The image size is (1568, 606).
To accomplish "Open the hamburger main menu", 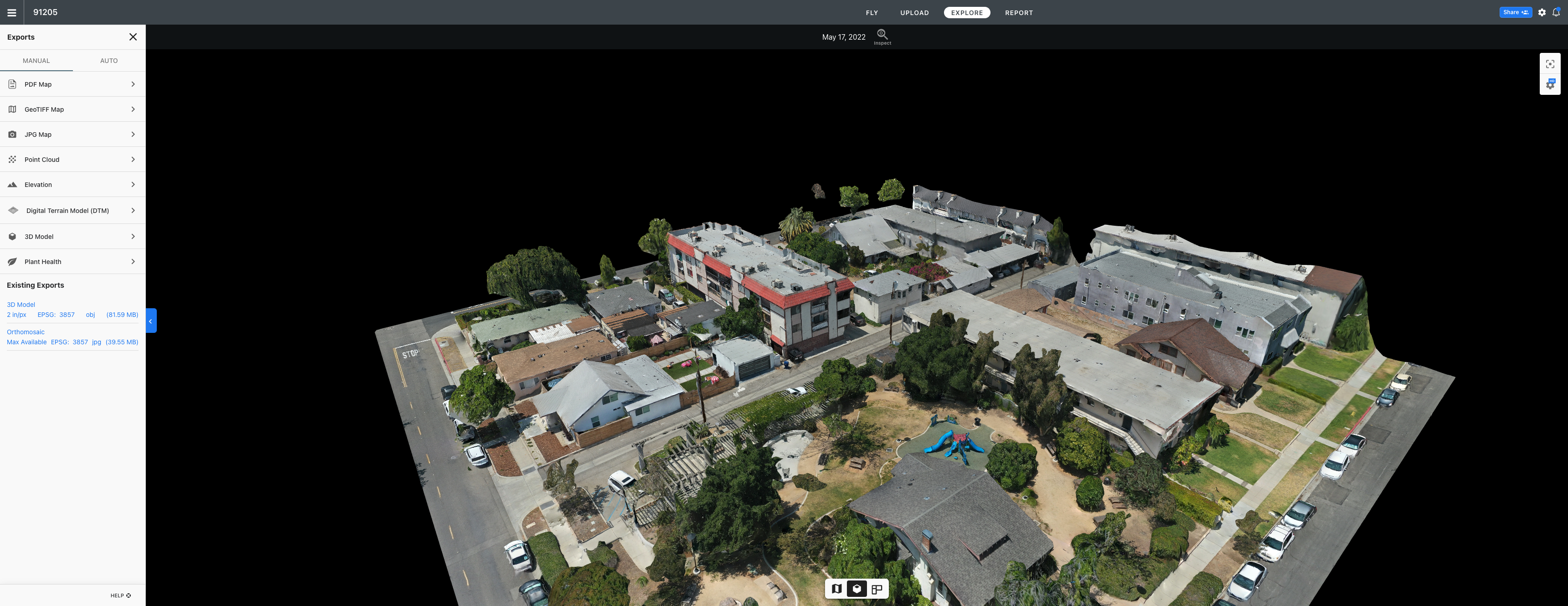I will [11, 12].
